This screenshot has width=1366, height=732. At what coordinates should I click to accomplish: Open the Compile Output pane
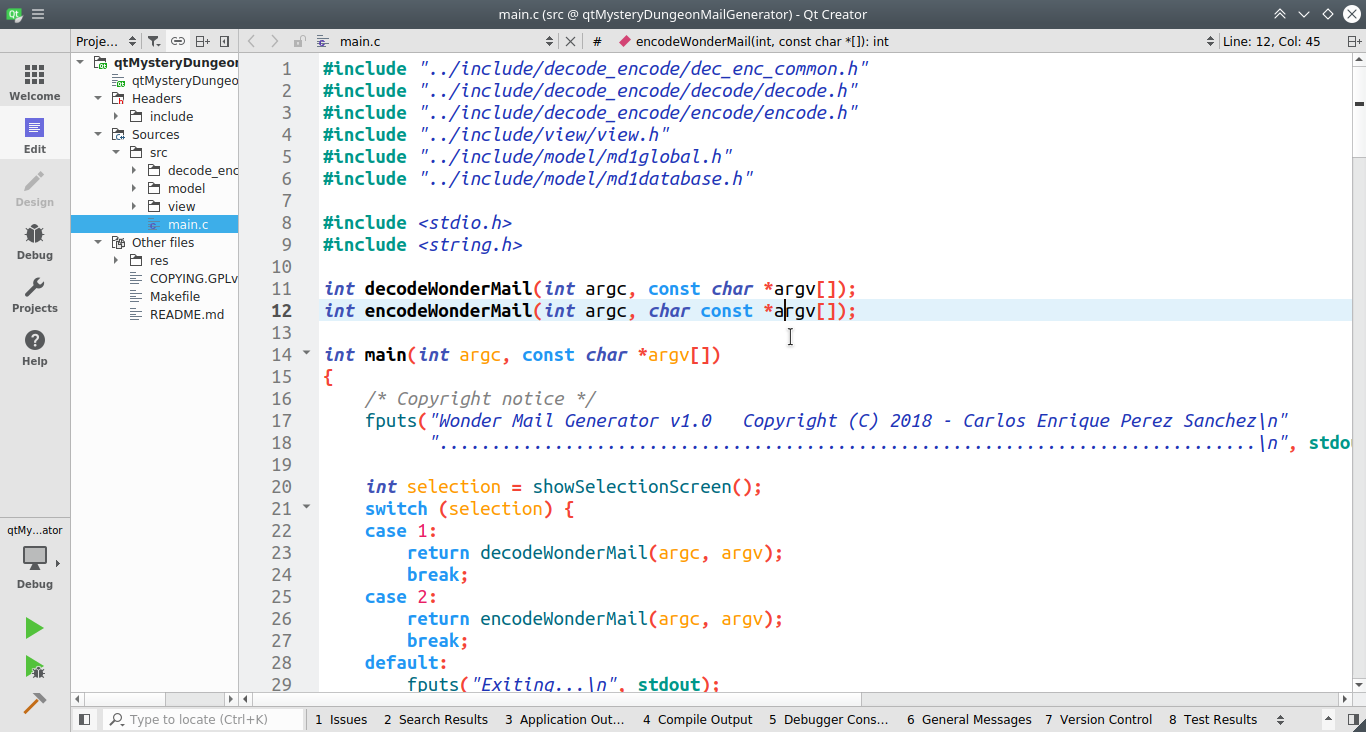coord(697,719)
